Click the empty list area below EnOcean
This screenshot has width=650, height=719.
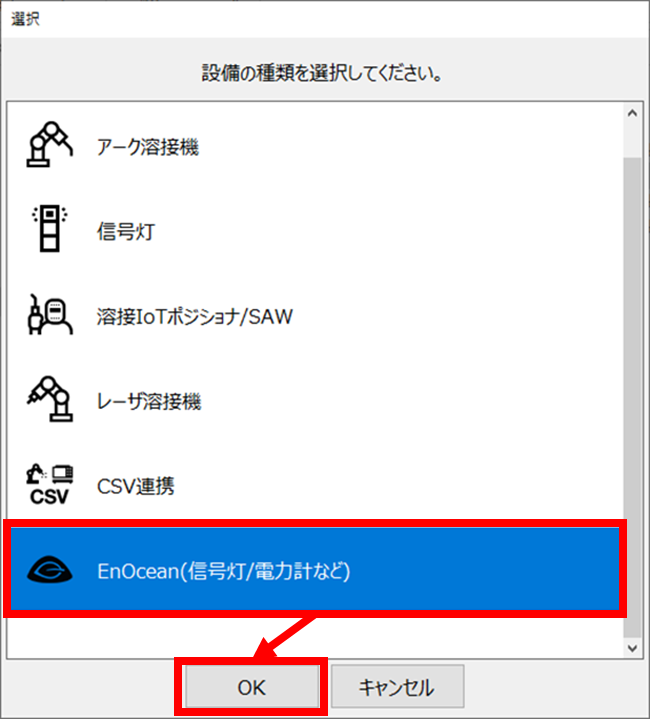pyautogui.click(x=315, y=637)
